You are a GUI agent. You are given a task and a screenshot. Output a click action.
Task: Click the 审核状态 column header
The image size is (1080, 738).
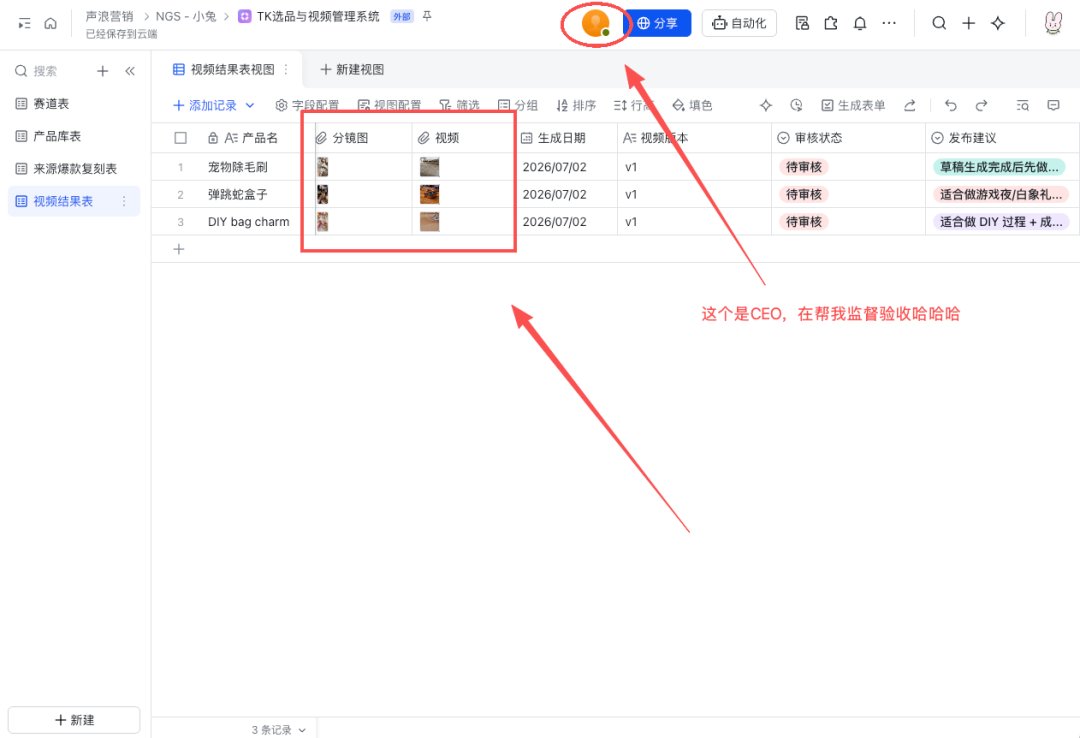tap(849, 138)
